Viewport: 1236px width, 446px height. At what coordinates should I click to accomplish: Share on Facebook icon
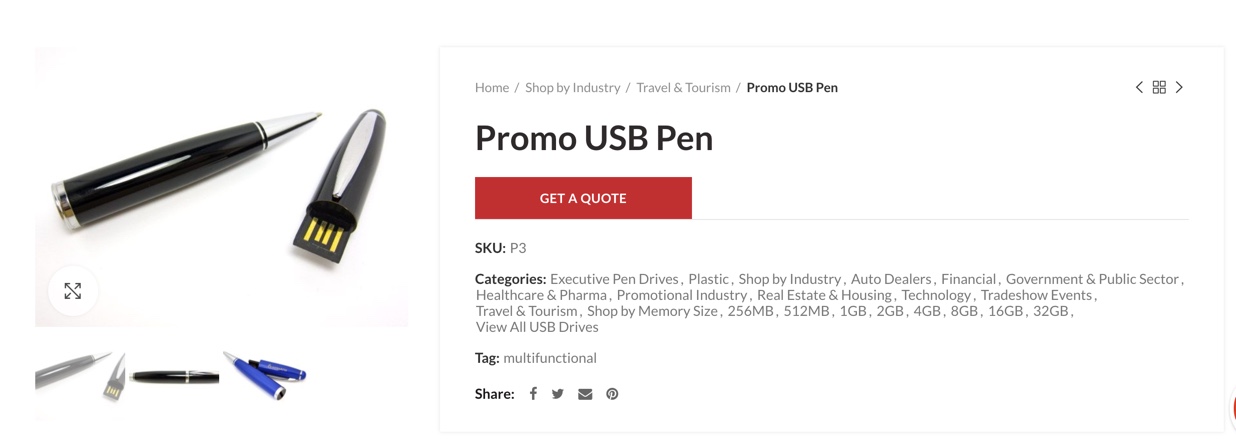tap(533, 394)
